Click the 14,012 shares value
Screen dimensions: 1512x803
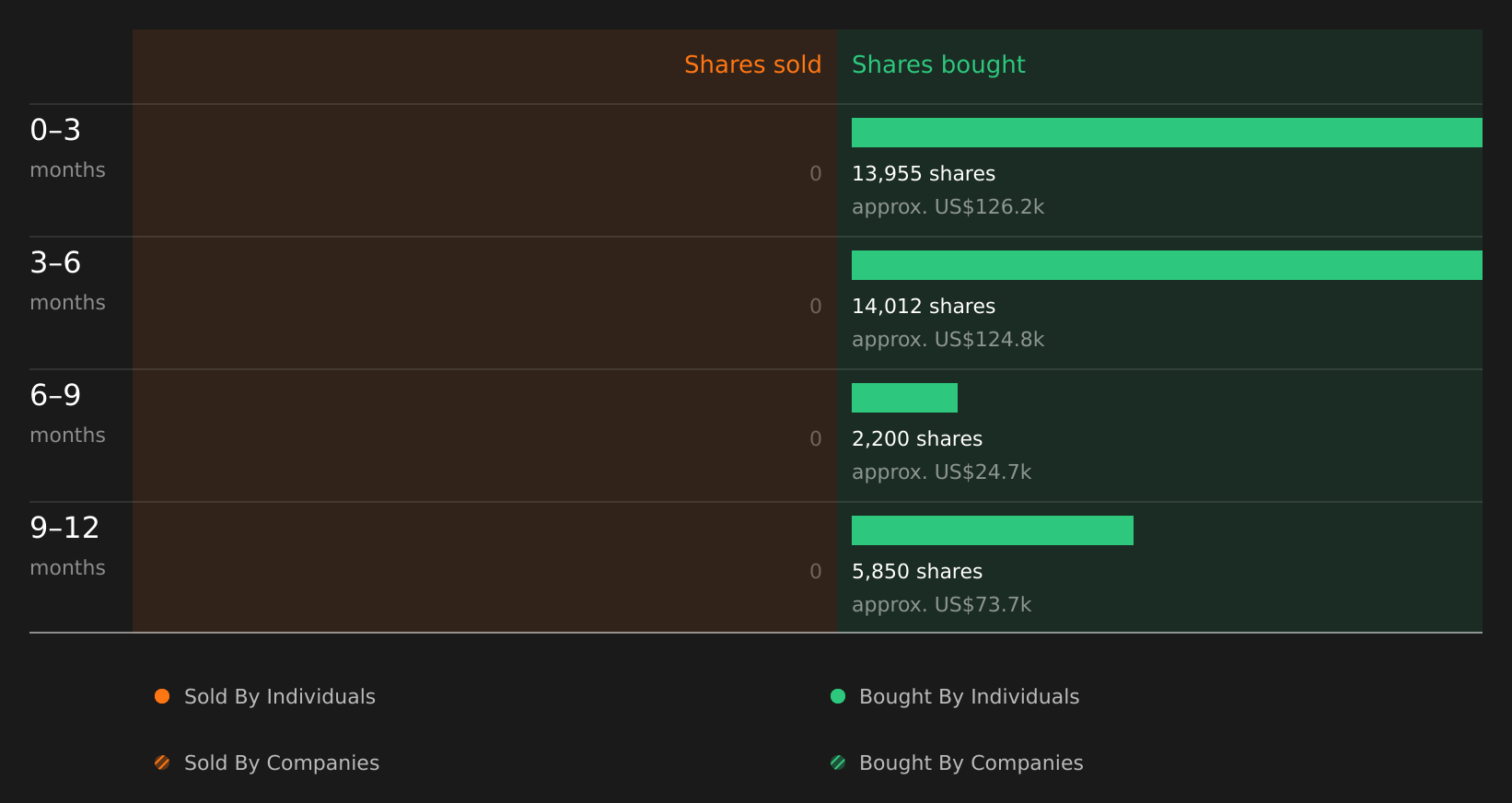[924, 307]
